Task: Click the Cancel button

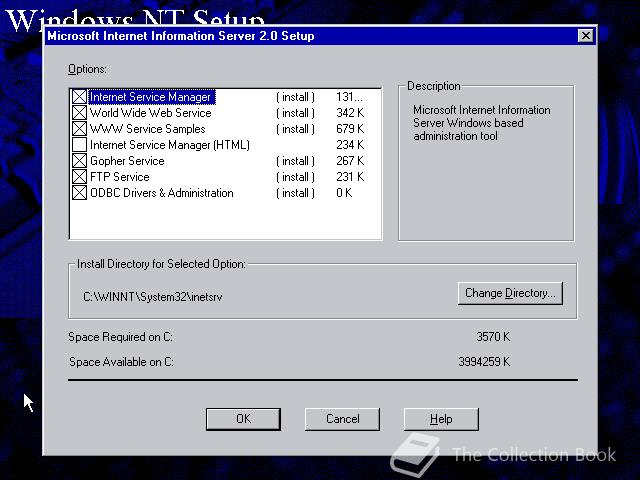Action: click(x=342, y=419)
